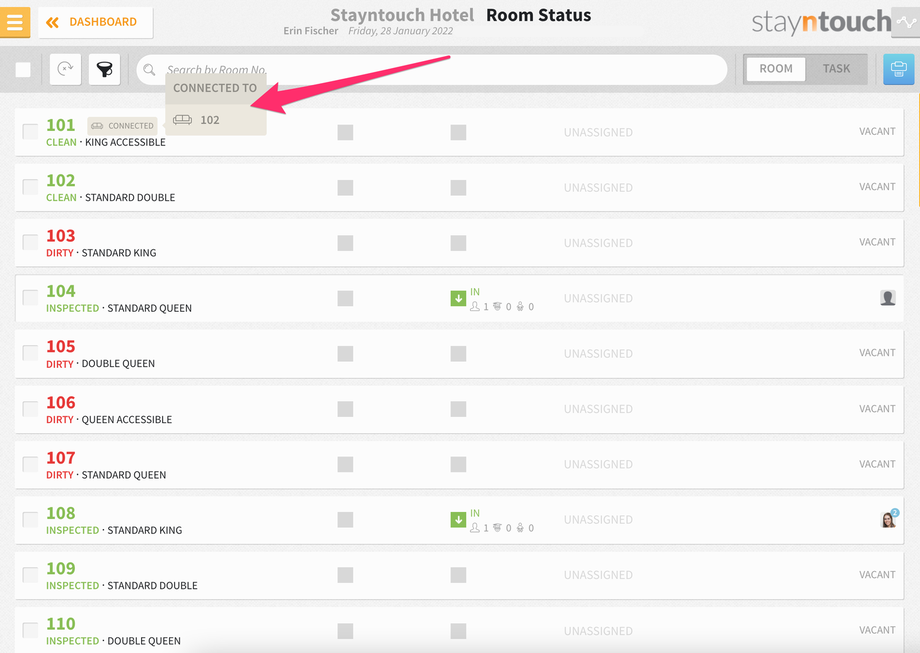The image size is (920, 653).
Task: Click the first gray square in room 104 row
Action: click(345, 298)
